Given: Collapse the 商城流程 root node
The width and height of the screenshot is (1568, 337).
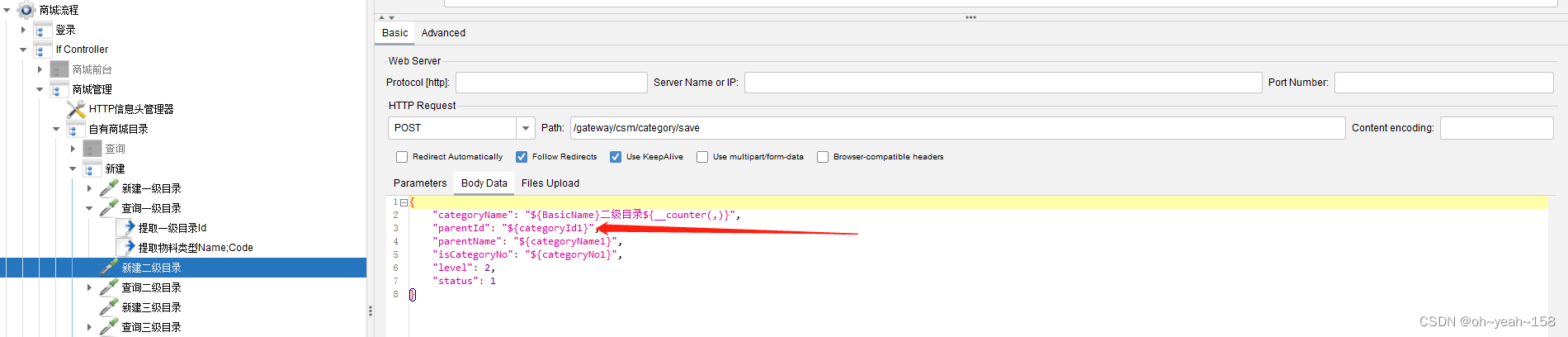Looking at the screenshot, I should coord(7,10).
